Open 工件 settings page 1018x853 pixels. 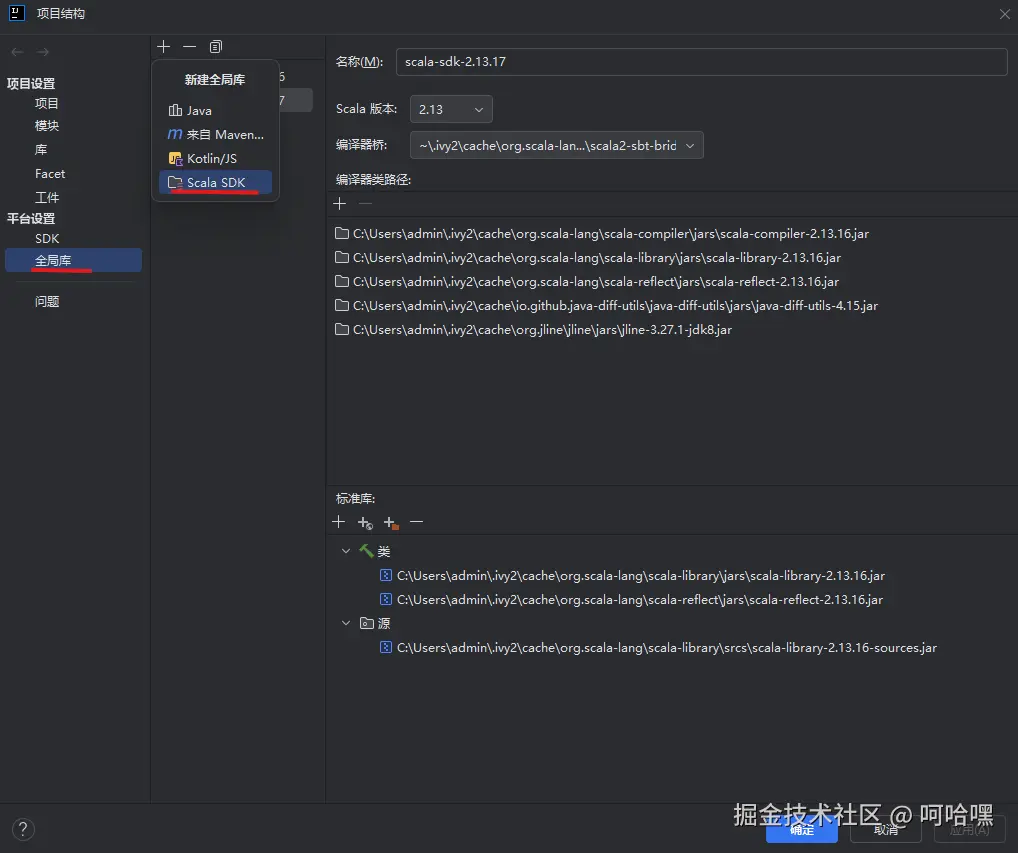point(47,197)
